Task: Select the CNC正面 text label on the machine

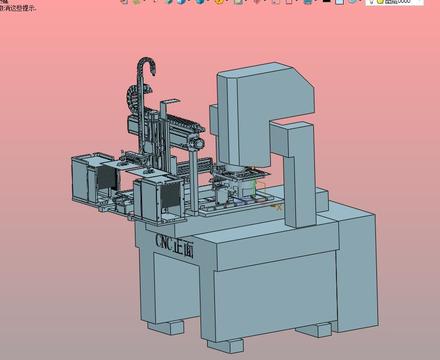Action: (x=174, y=245)
